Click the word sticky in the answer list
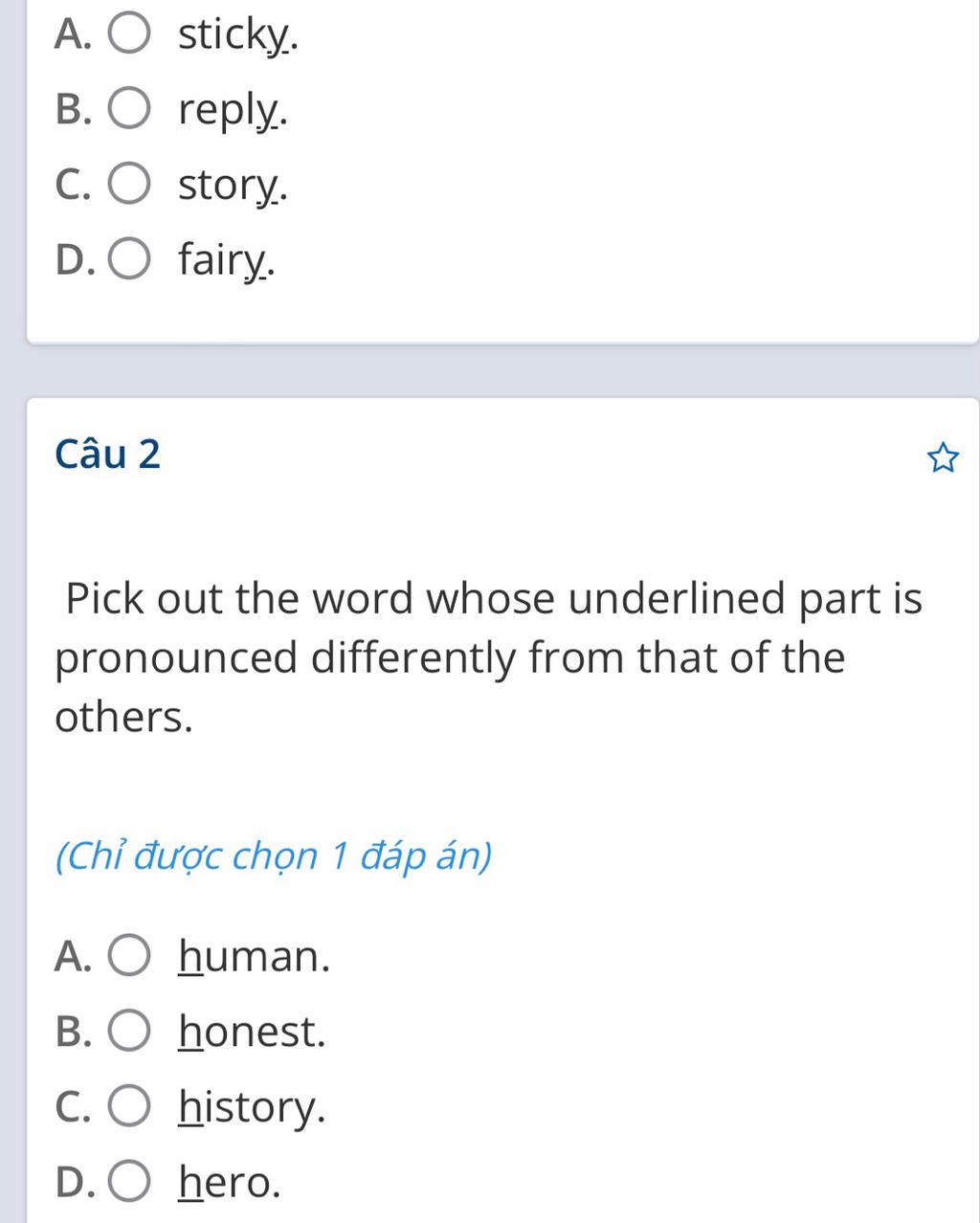980x1223 pixels. [235, 35]
